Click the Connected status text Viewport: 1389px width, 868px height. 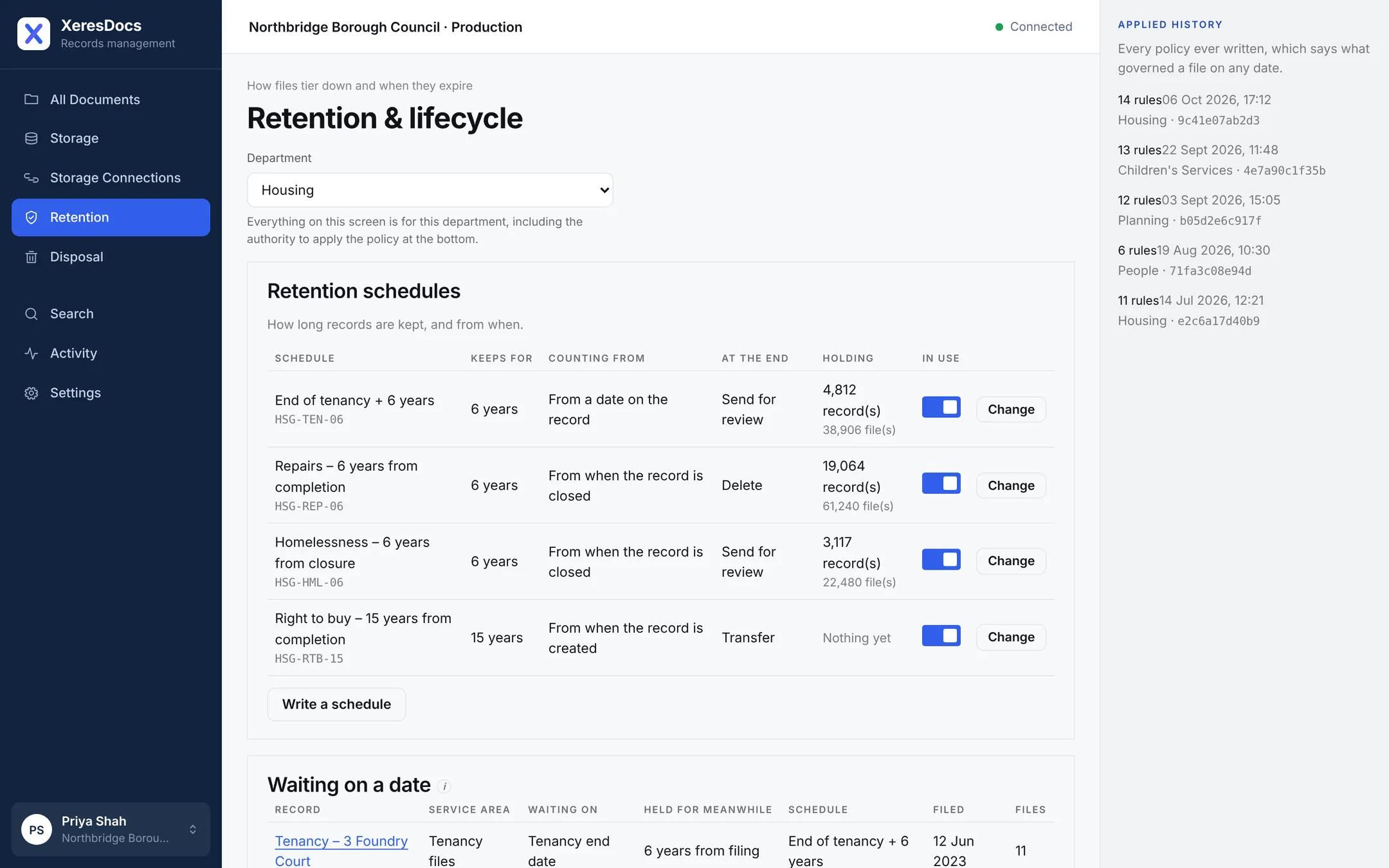click(1041, 27)
